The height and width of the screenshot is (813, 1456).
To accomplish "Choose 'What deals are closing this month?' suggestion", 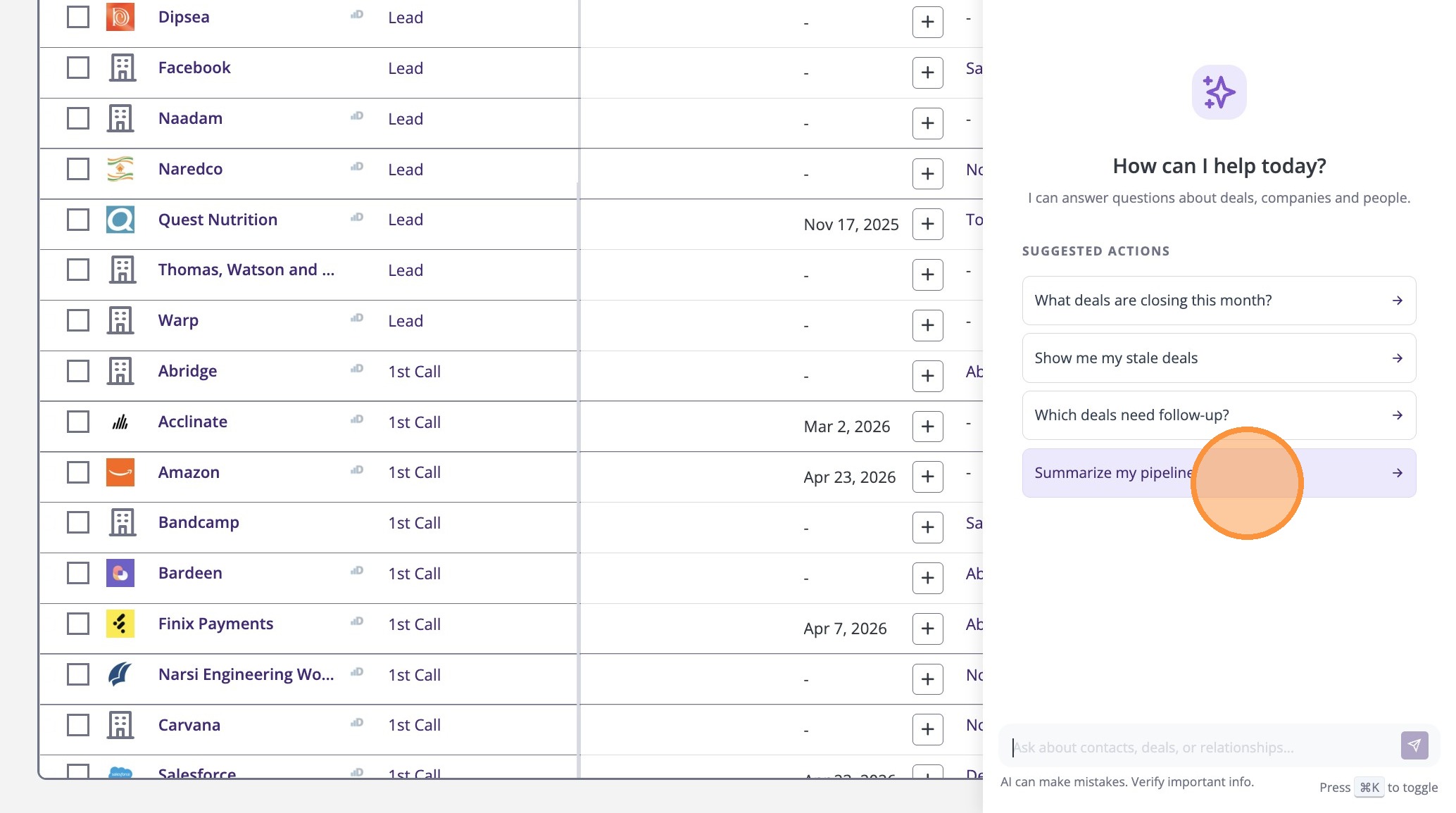I will (x=1219, y=301).
